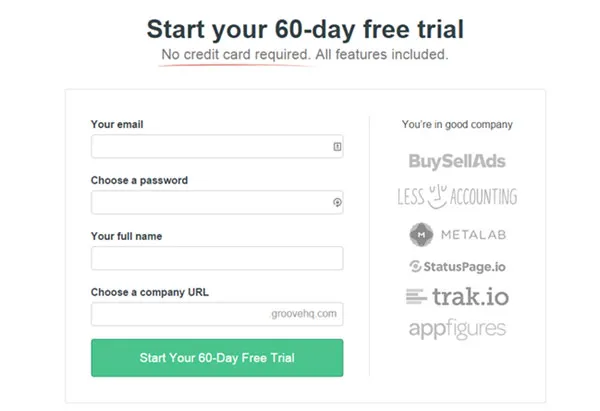Focus the Your email input field
The width and height of the screenshot is (600, 411).
(x=210, y=146)
